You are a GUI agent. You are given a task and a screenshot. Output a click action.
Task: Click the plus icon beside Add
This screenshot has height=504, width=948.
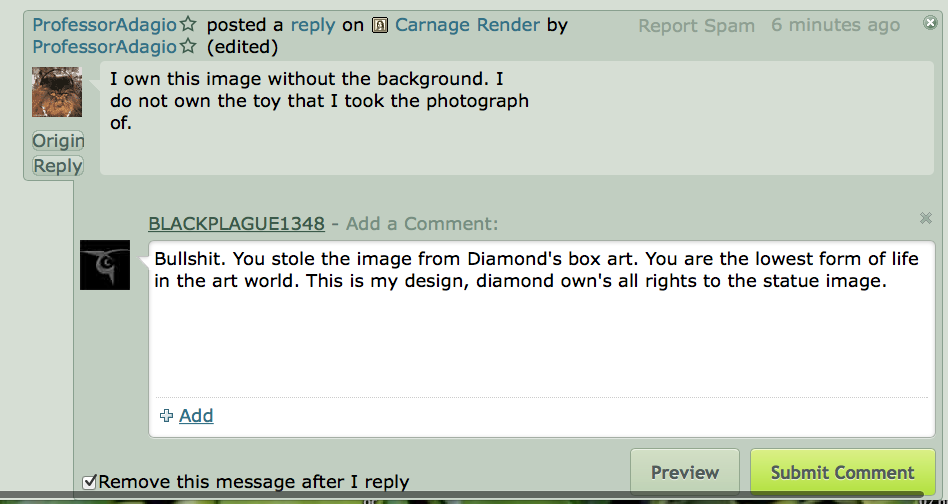167,416
